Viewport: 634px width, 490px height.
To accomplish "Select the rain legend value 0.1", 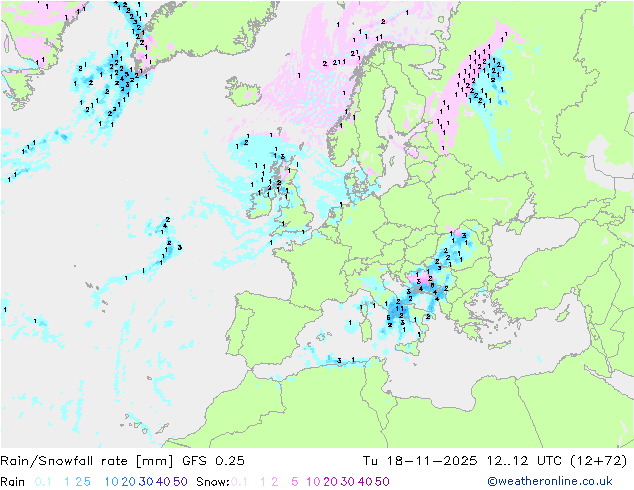I will (43, 482).
